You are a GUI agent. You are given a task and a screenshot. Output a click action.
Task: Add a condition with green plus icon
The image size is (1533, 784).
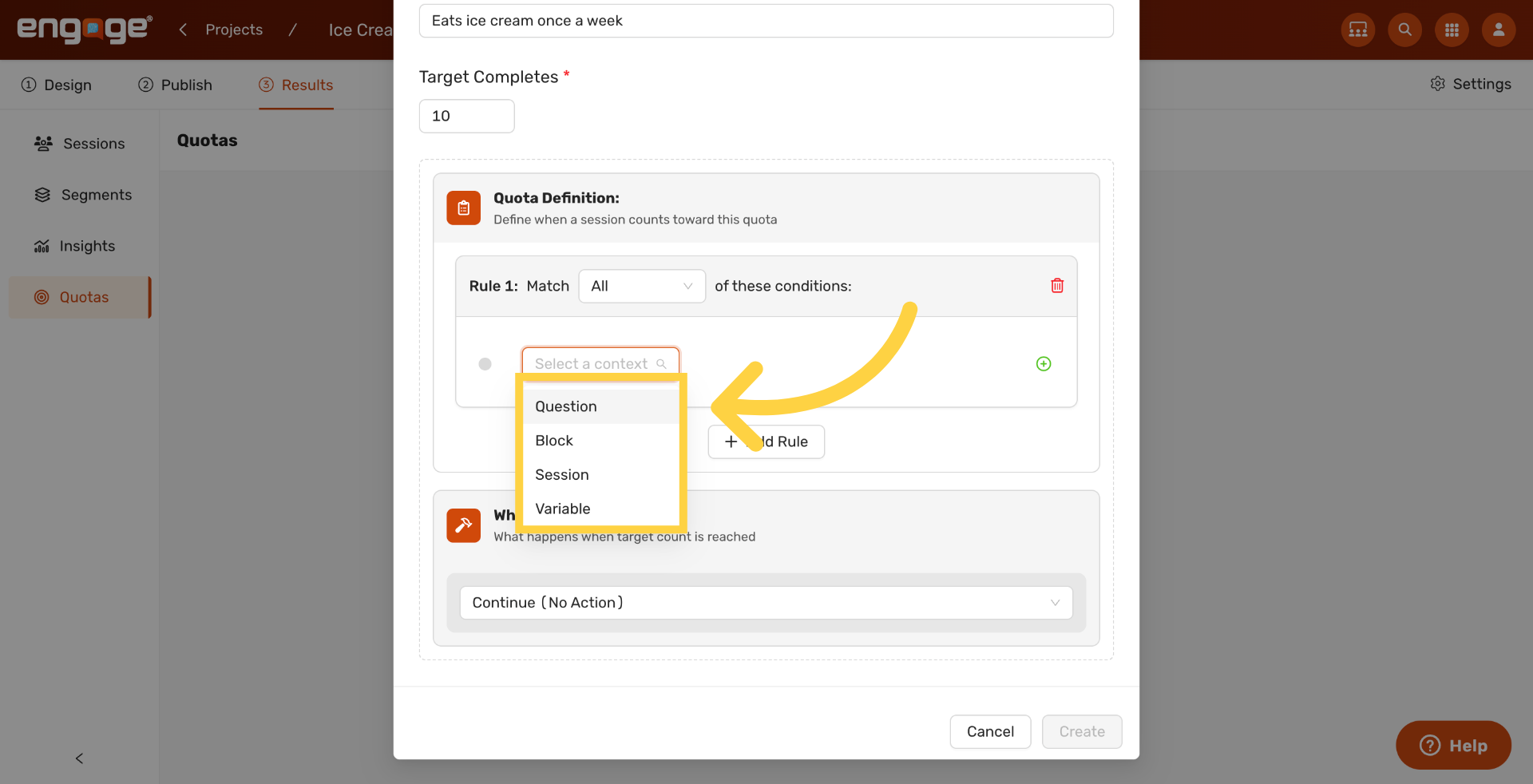click(1044, 364)
